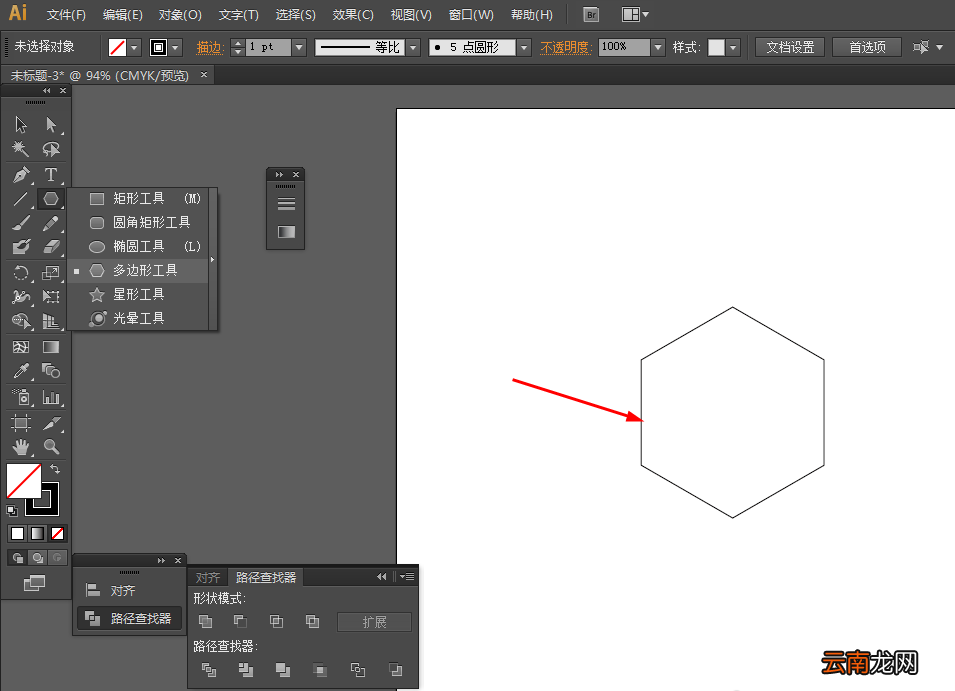Image resolution: width=955 pixels, height=691 pixels.
Task: Select the Shape Builder tool
Action: click(x=21, y=321)
